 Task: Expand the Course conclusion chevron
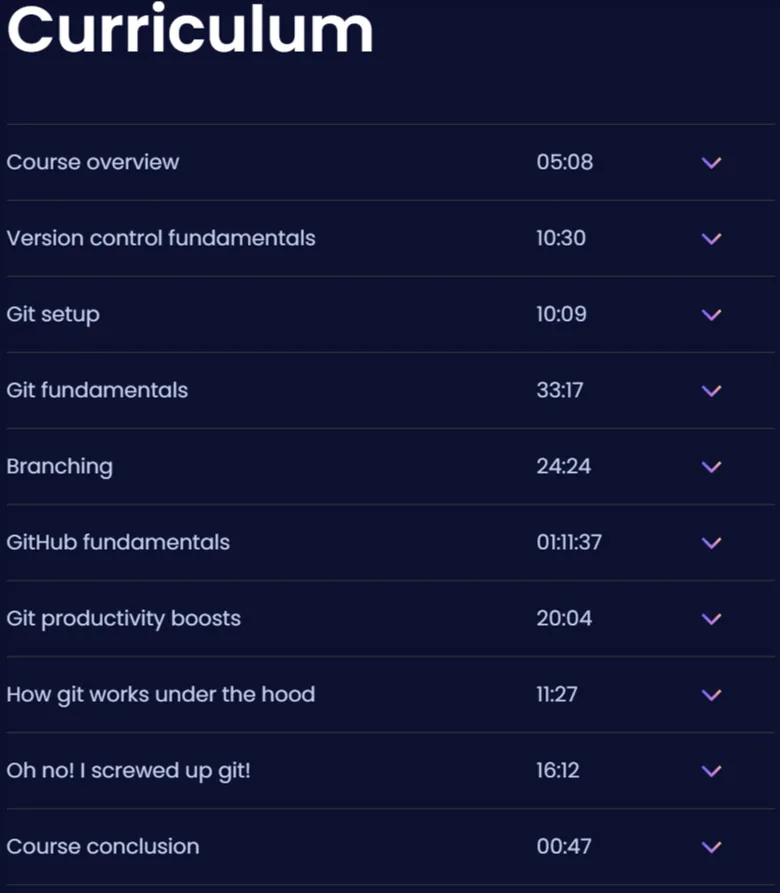tap(711, 847)
